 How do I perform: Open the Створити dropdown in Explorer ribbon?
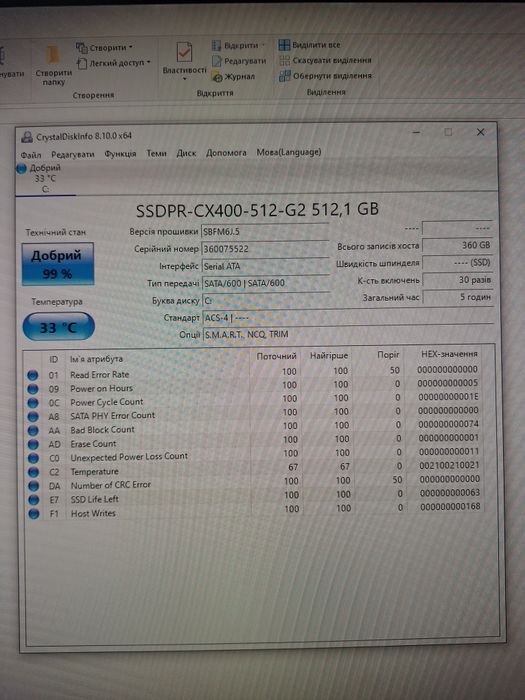point(104,47)
